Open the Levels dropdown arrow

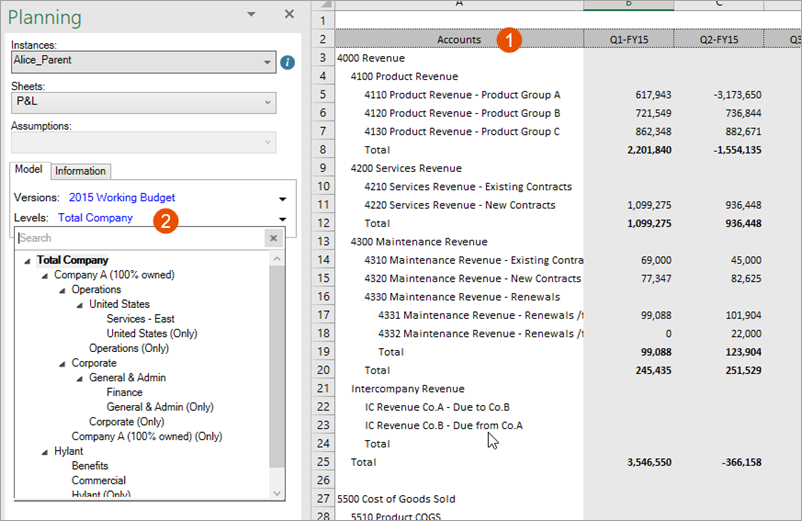(x=282, y=219)
